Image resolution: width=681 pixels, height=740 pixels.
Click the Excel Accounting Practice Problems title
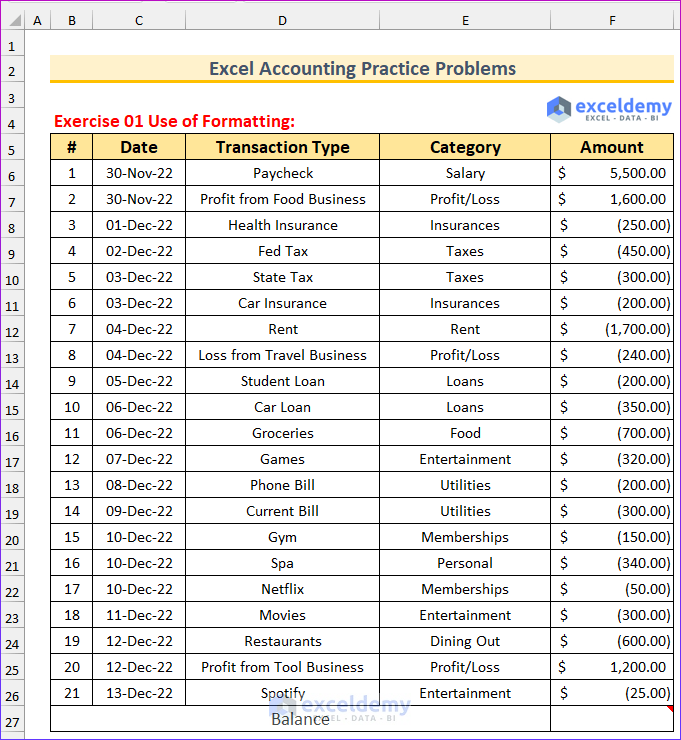click(362, 69)
